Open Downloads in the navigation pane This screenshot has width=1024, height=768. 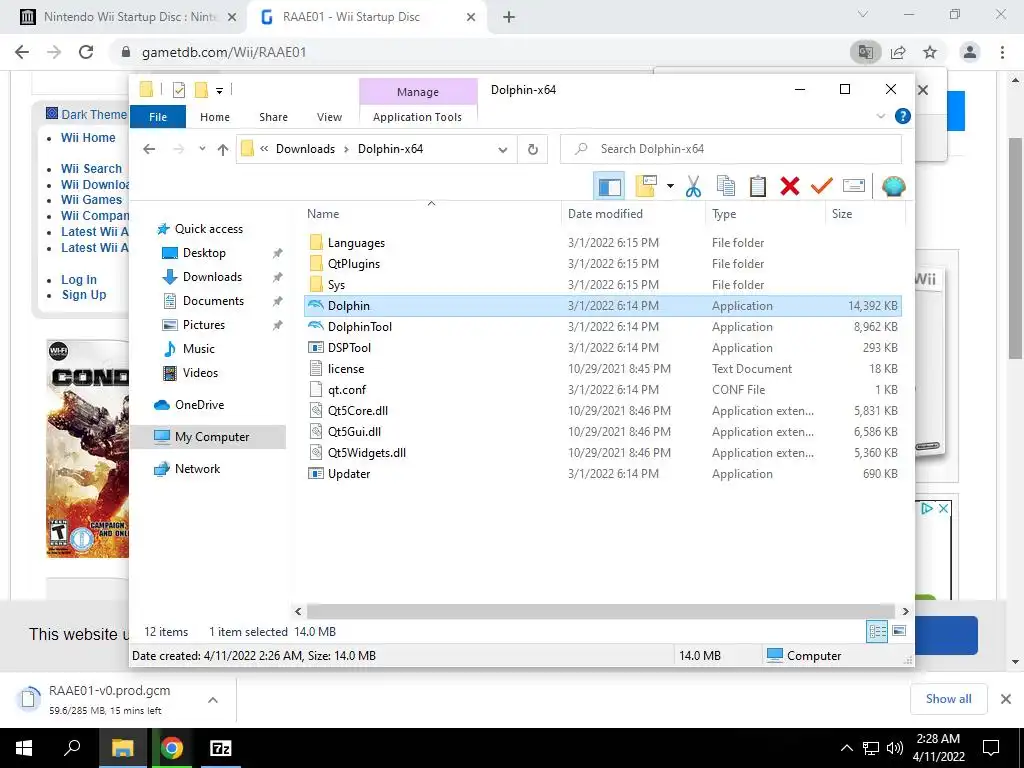pyautogui.click(x=212, y=277)
